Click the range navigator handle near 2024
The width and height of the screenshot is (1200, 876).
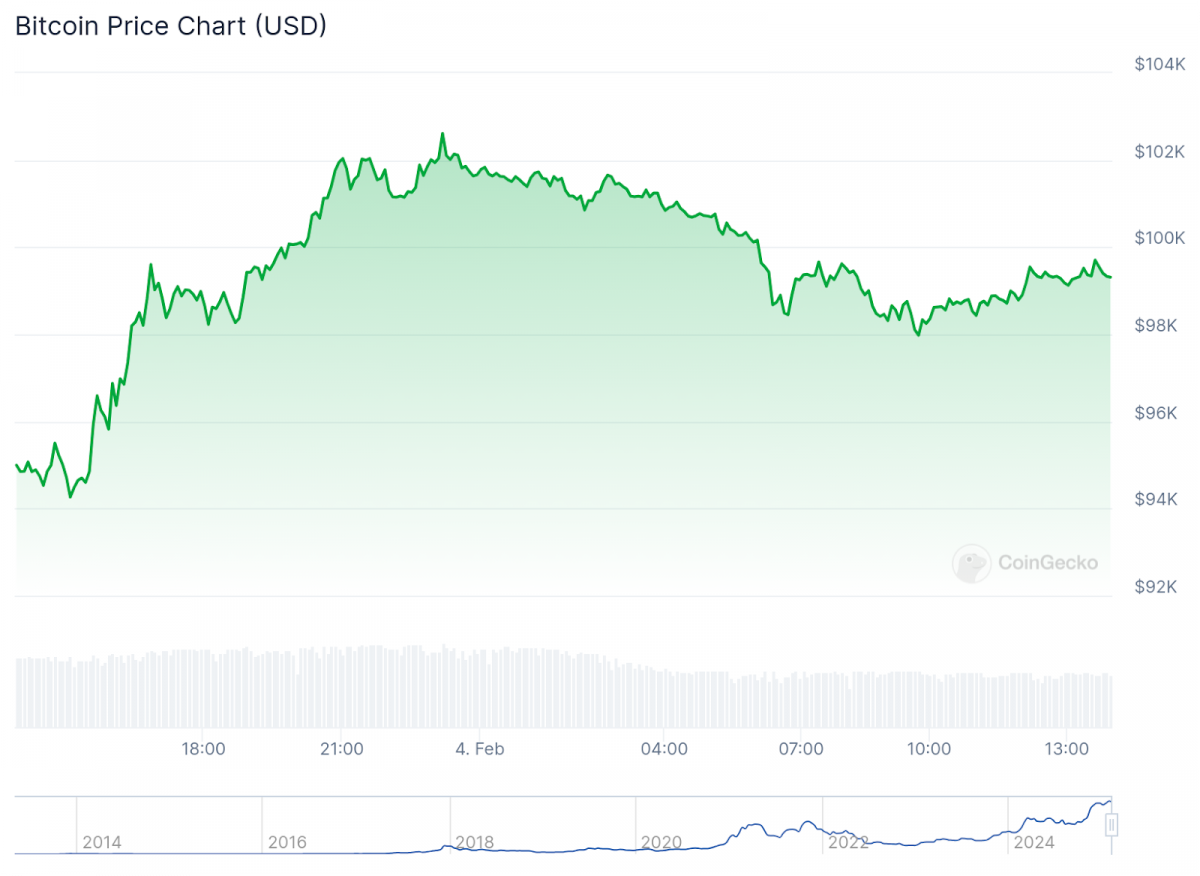(1111, 825)
